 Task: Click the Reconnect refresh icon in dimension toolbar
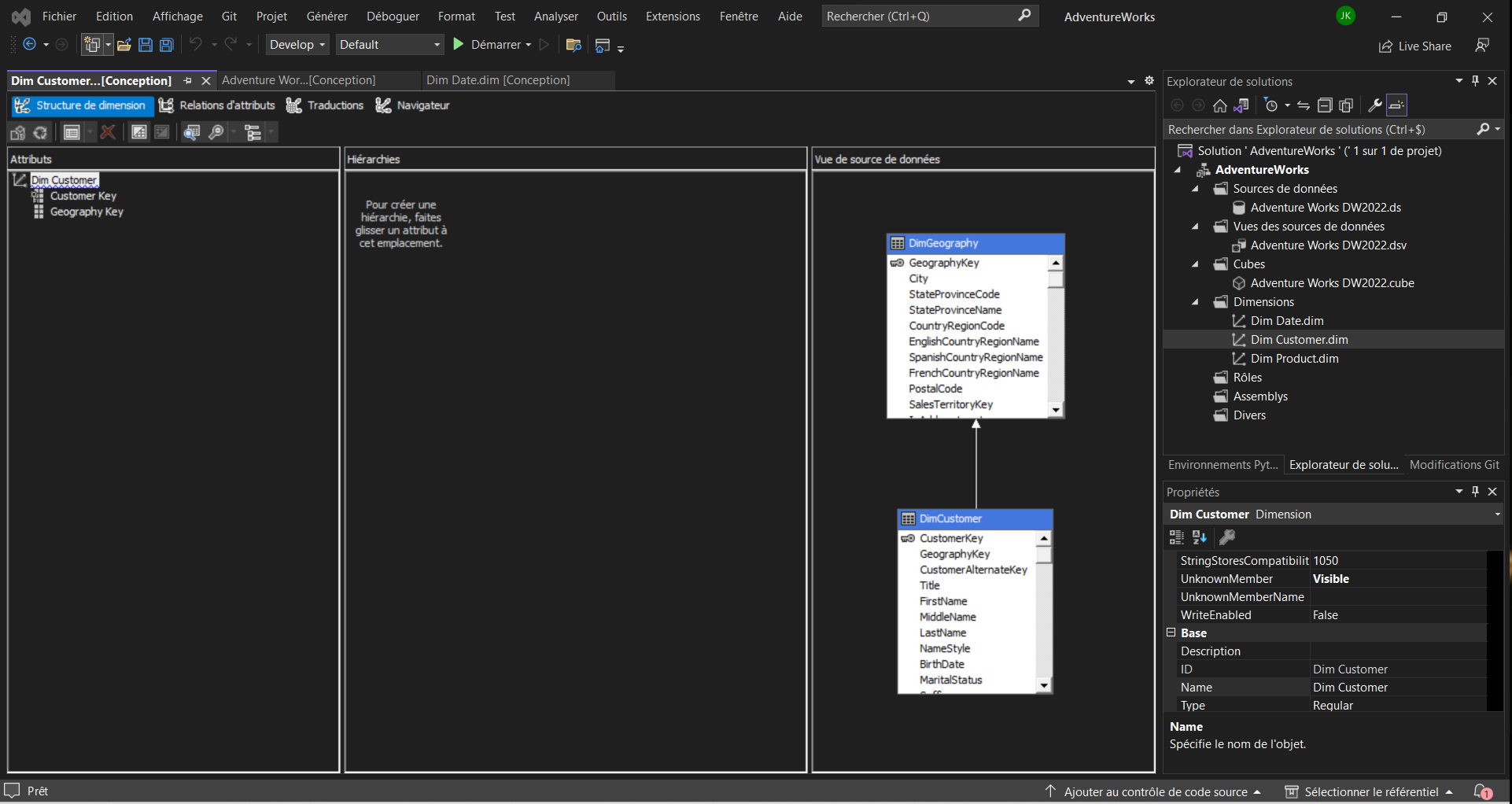[x=40, y=132]
